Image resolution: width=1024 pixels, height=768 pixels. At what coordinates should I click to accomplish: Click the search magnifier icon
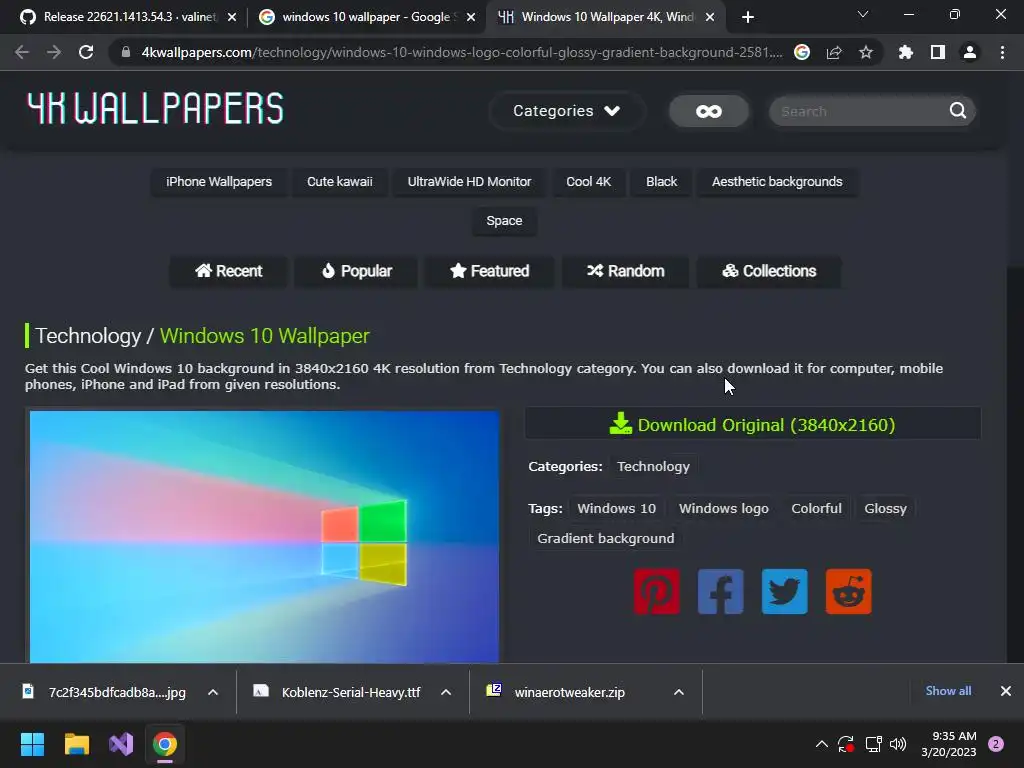[x=957, y=110]
